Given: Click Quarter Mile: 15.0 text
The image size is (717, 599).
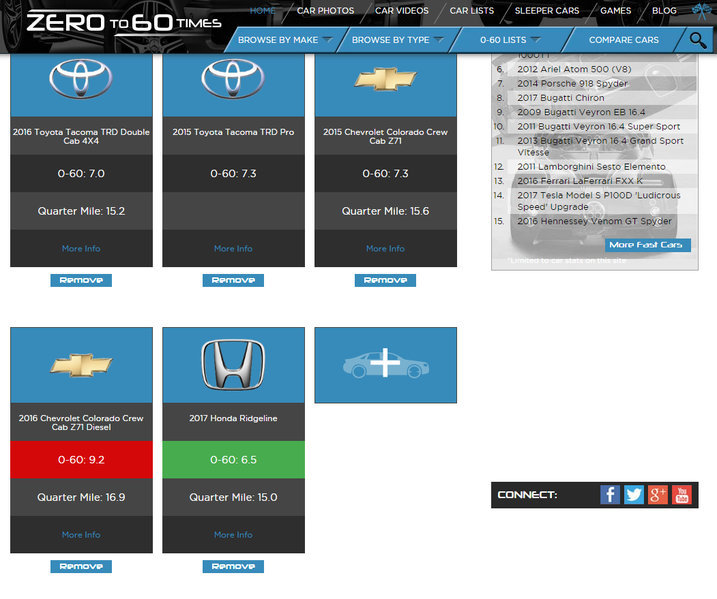Looking at the screenshot, I should coord(233,497).
